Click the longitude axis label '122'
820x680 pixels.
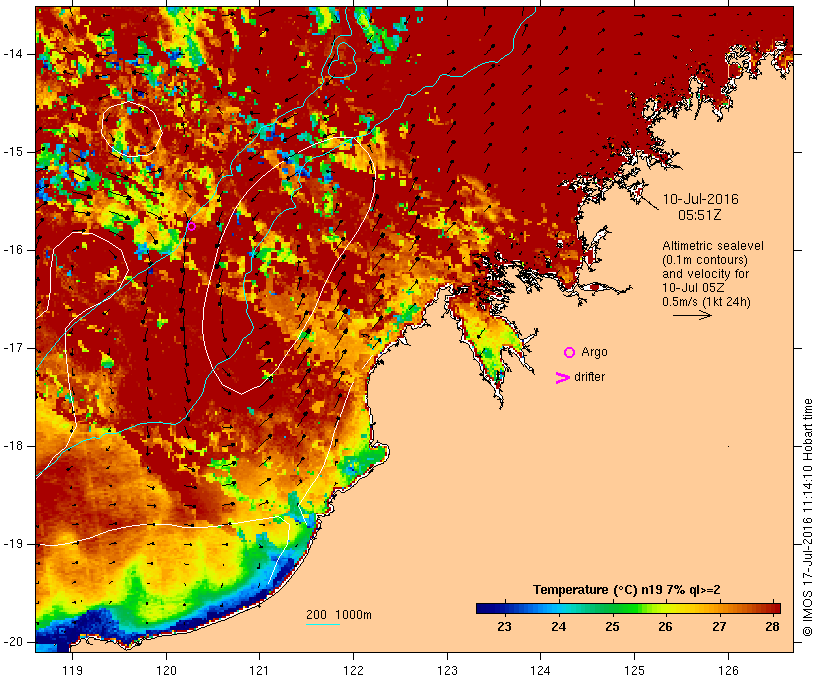pos(354,670)
